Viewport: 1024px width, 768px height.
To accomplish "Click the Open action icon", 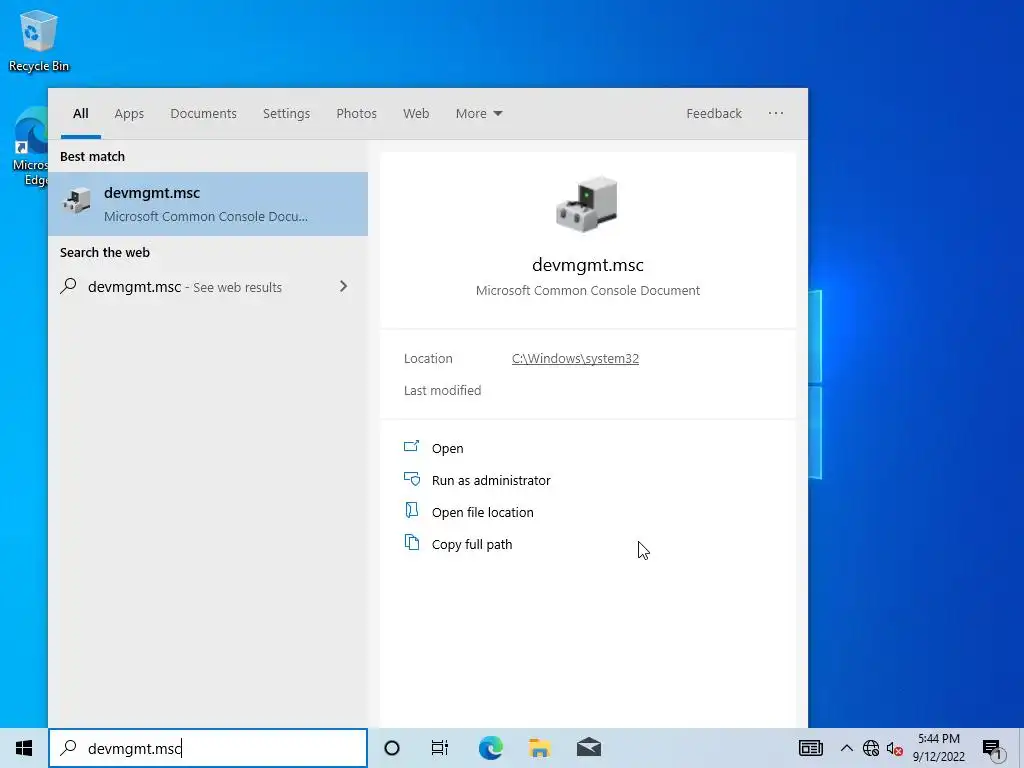I will point(411,447).
